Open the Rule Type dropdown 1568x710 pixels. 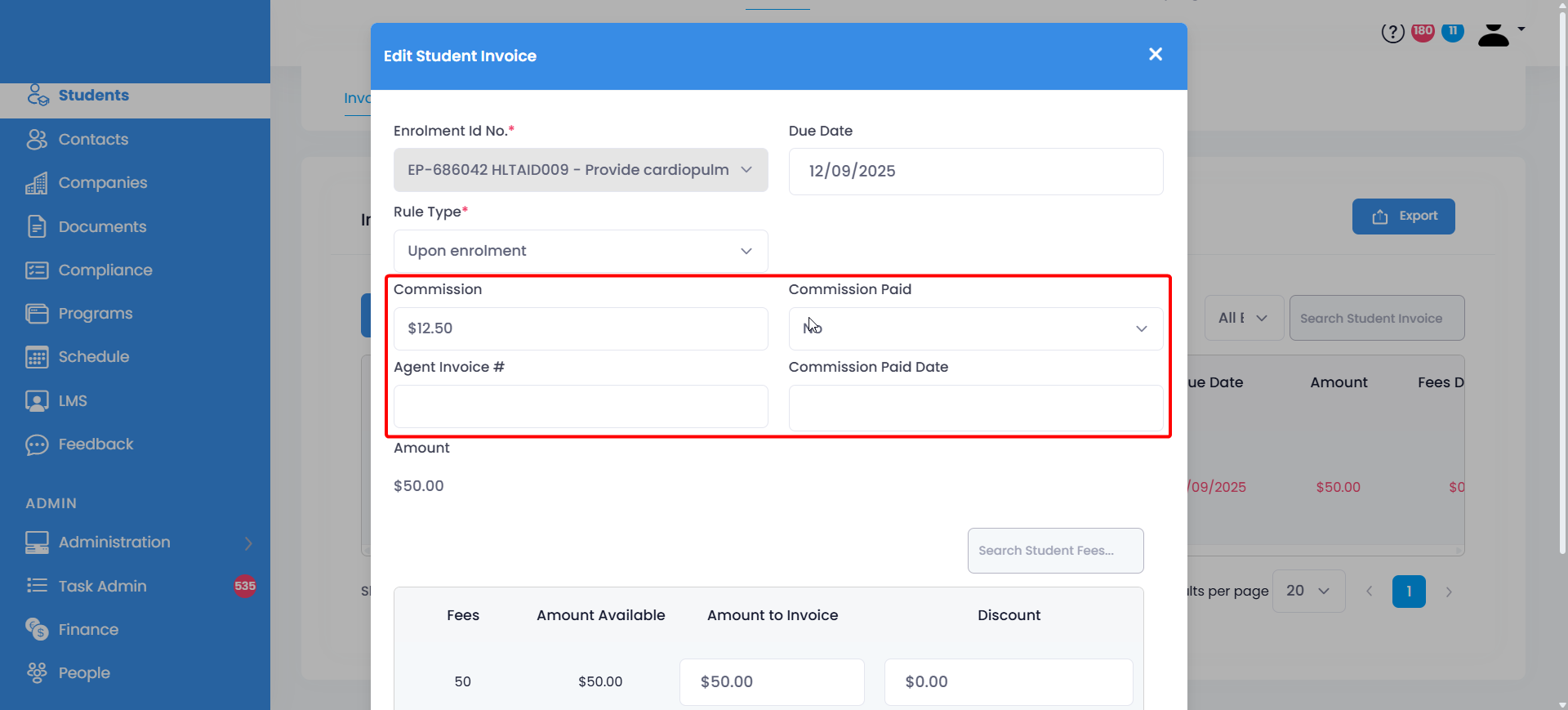point(580,251)
